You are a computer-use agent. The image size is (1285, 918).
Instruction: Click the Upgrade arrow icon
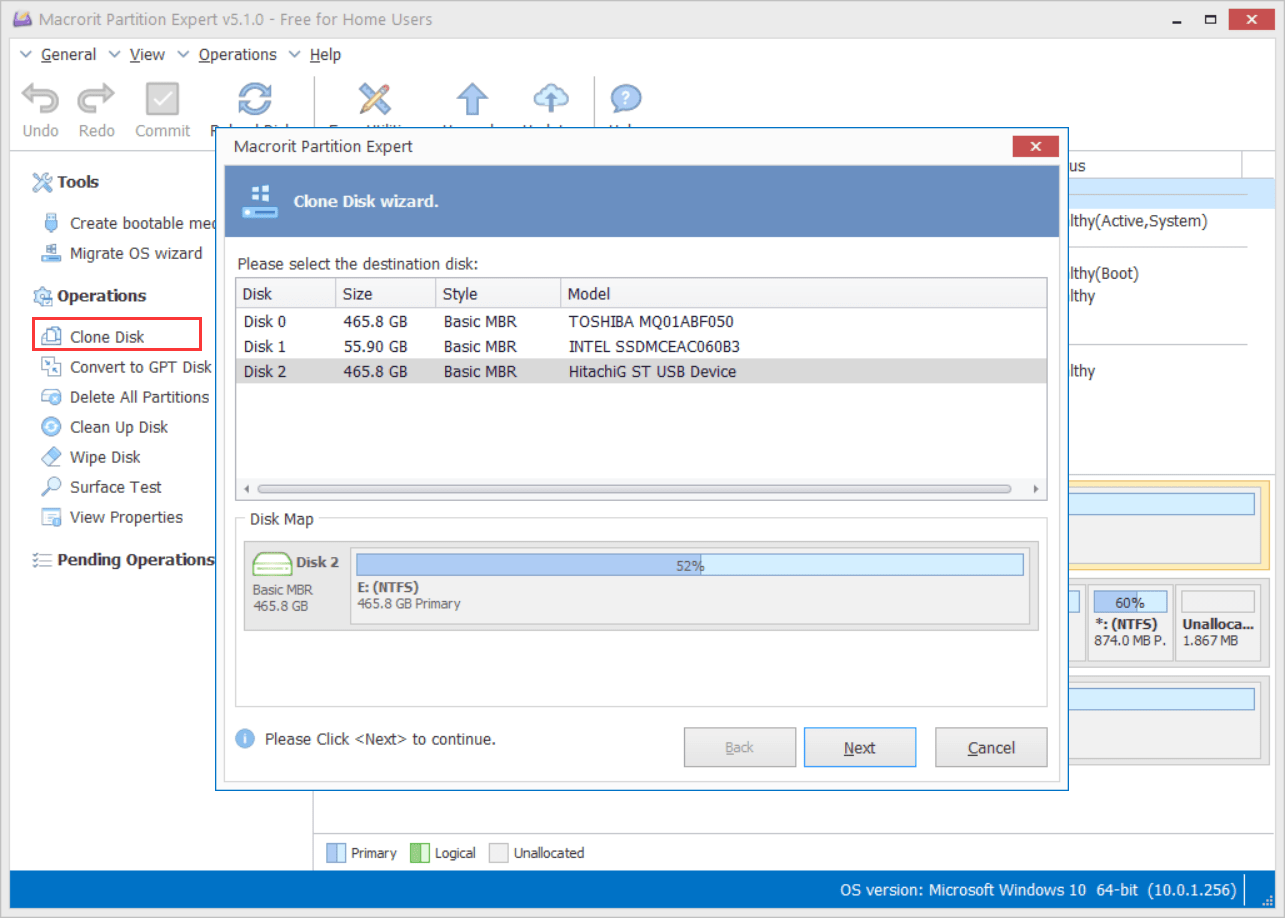click(x=472, y=100)
